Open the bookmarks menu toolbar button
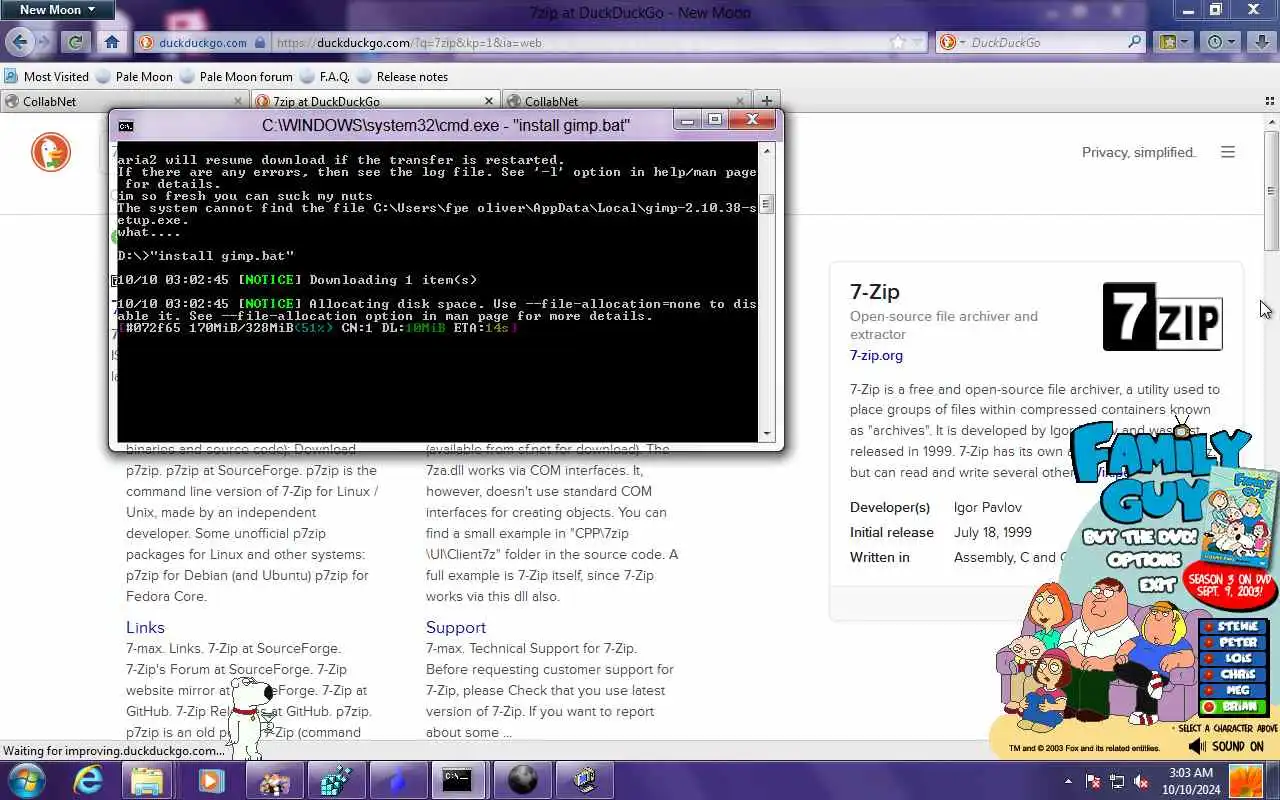1280x800 pixels. click(1174, 42)
